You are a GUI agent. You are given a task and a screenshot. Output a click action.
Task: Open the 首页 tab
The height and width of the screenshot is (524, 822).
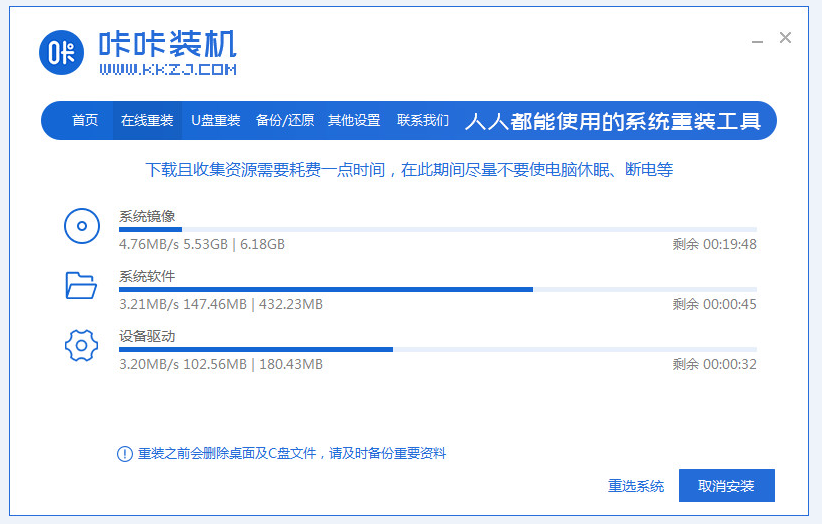85,121
